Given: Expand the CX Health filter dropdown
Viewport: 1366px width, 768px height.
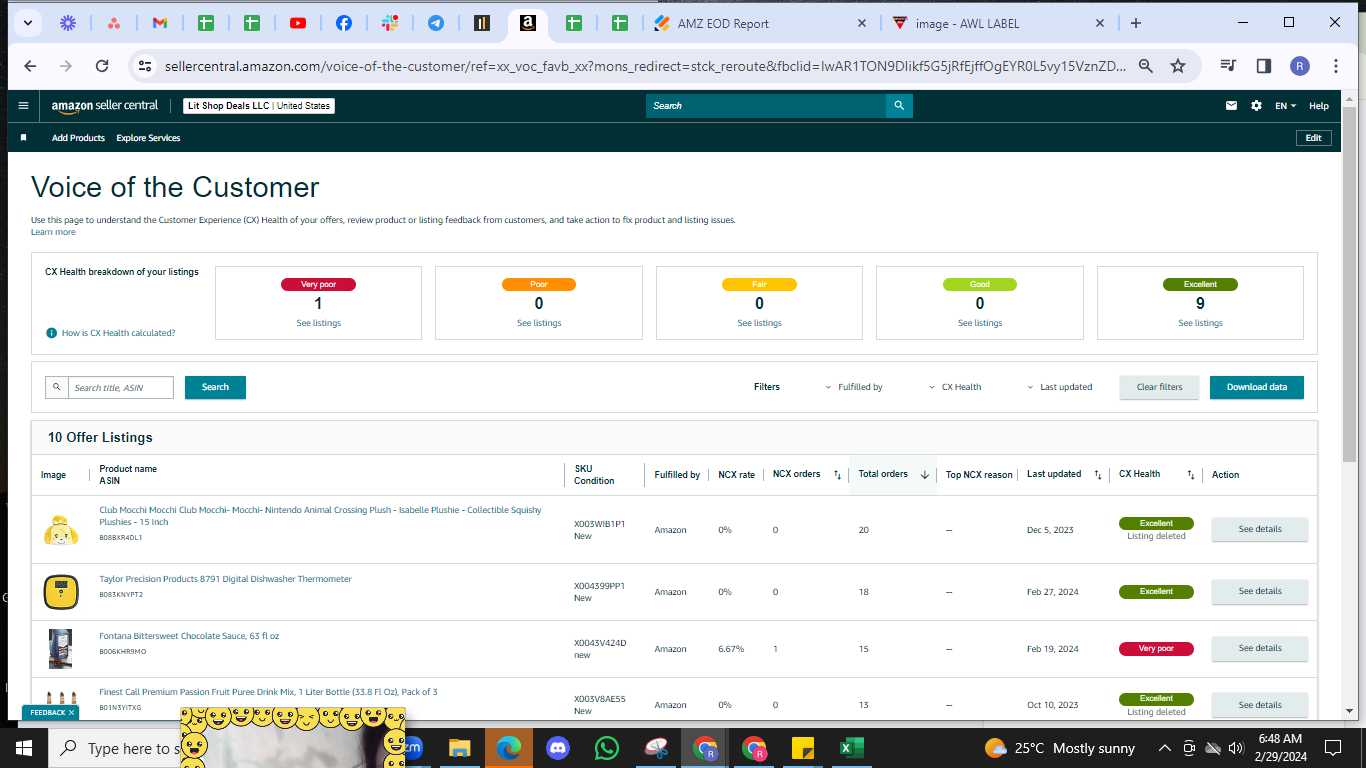Looking at the screenshot, I should pos(954,387).
